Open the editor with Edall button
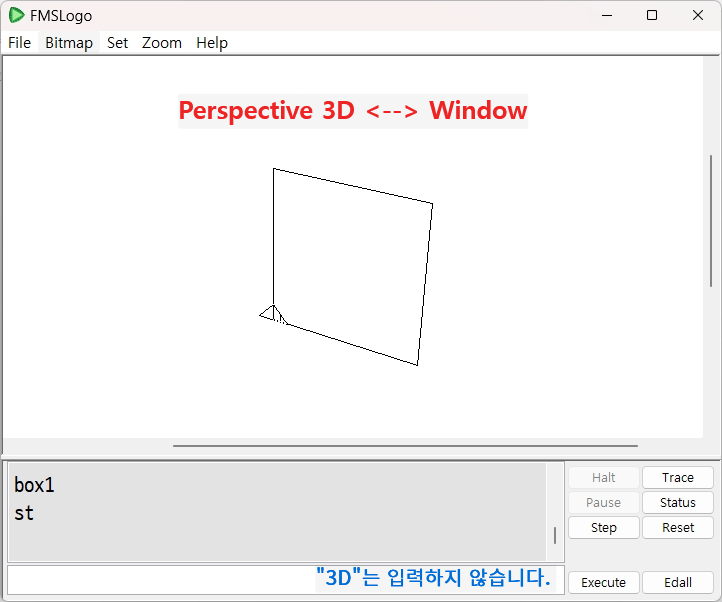Image resolution: width=722 pixels, height=602 pixels. click(x=678, y=583)
